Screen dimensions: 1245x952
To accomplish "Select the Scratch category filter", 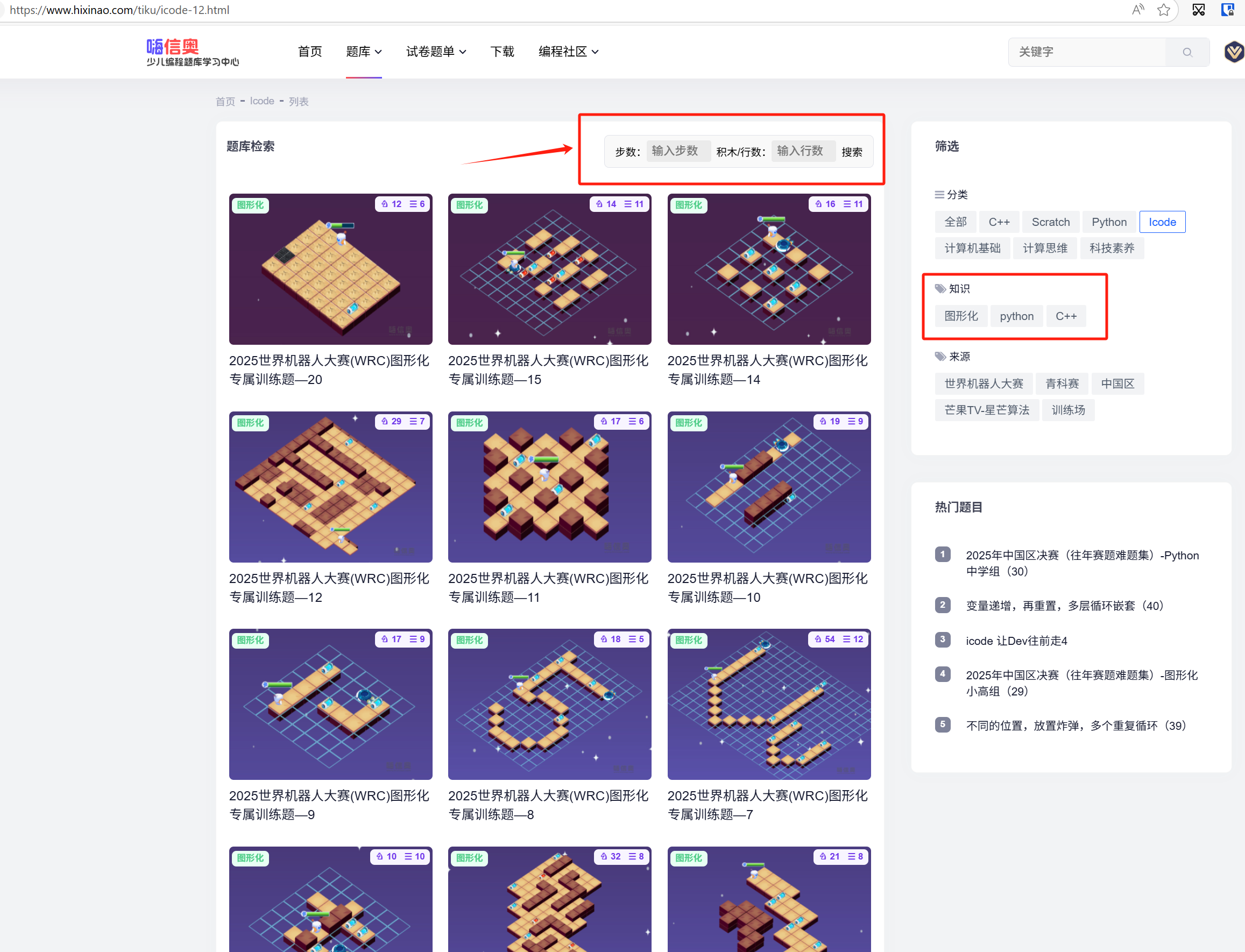I will pos(1051,222).
